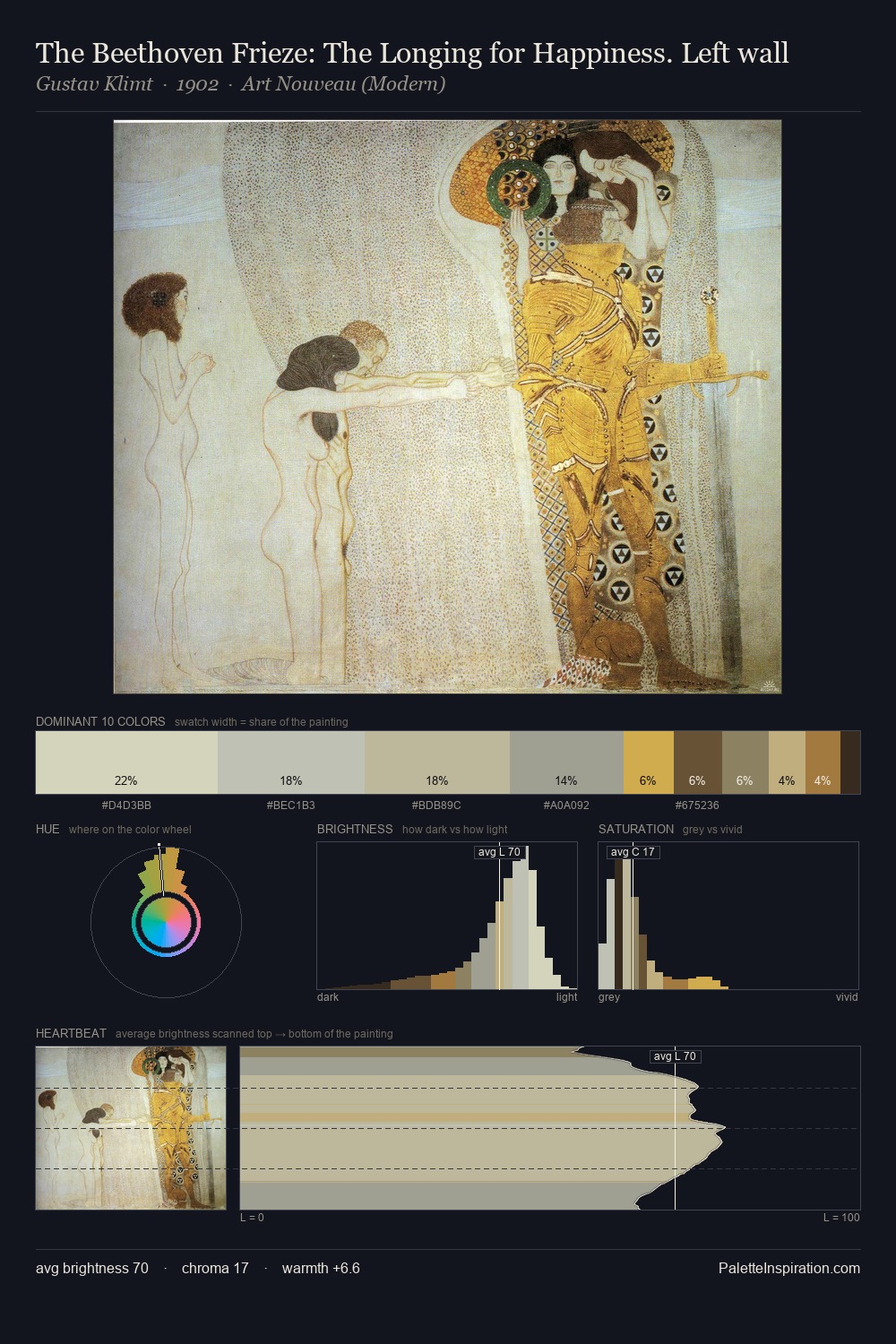Click the 'L = 0' axis label

[252, 1218]
